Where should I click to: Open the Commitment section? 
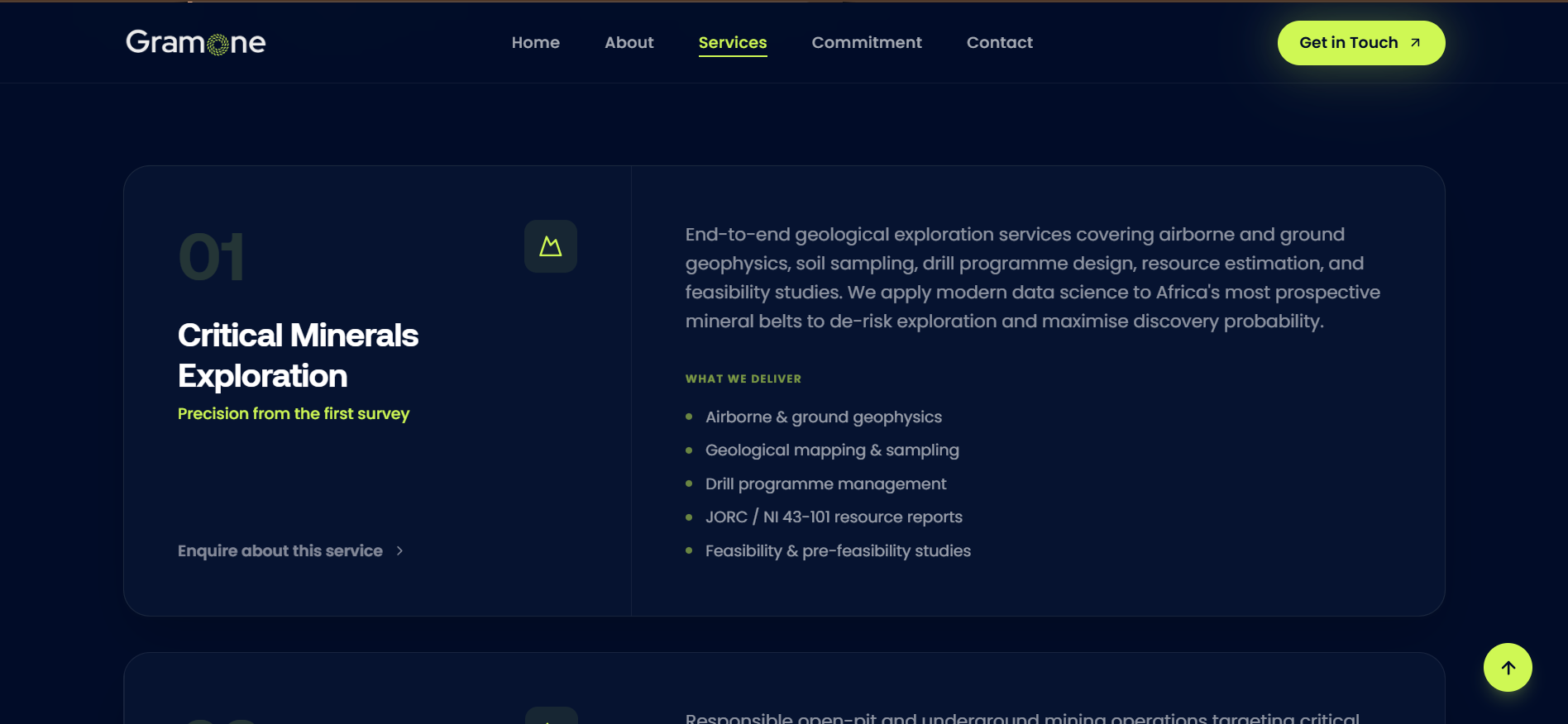pyautogui.click(x=867, y=42)
